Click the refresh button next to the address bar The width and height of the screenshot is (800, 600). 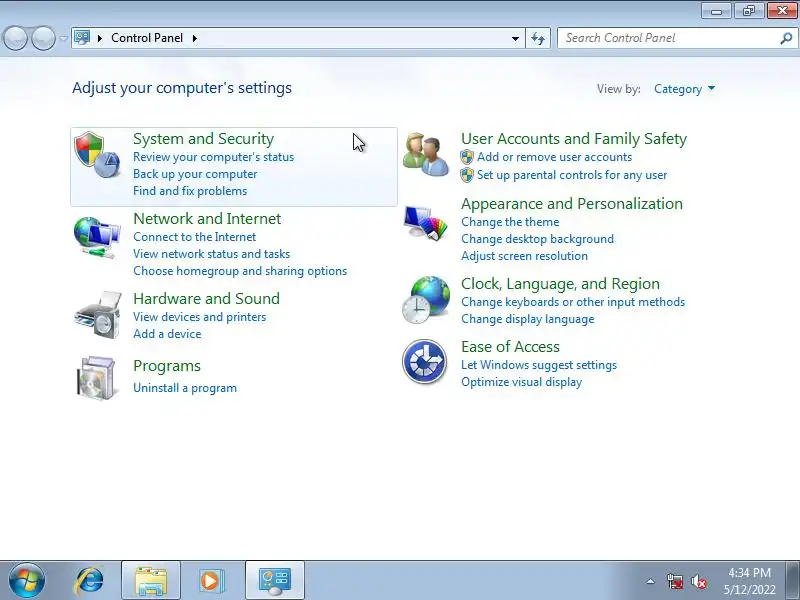pyautogui.click(x=538, y=38)
